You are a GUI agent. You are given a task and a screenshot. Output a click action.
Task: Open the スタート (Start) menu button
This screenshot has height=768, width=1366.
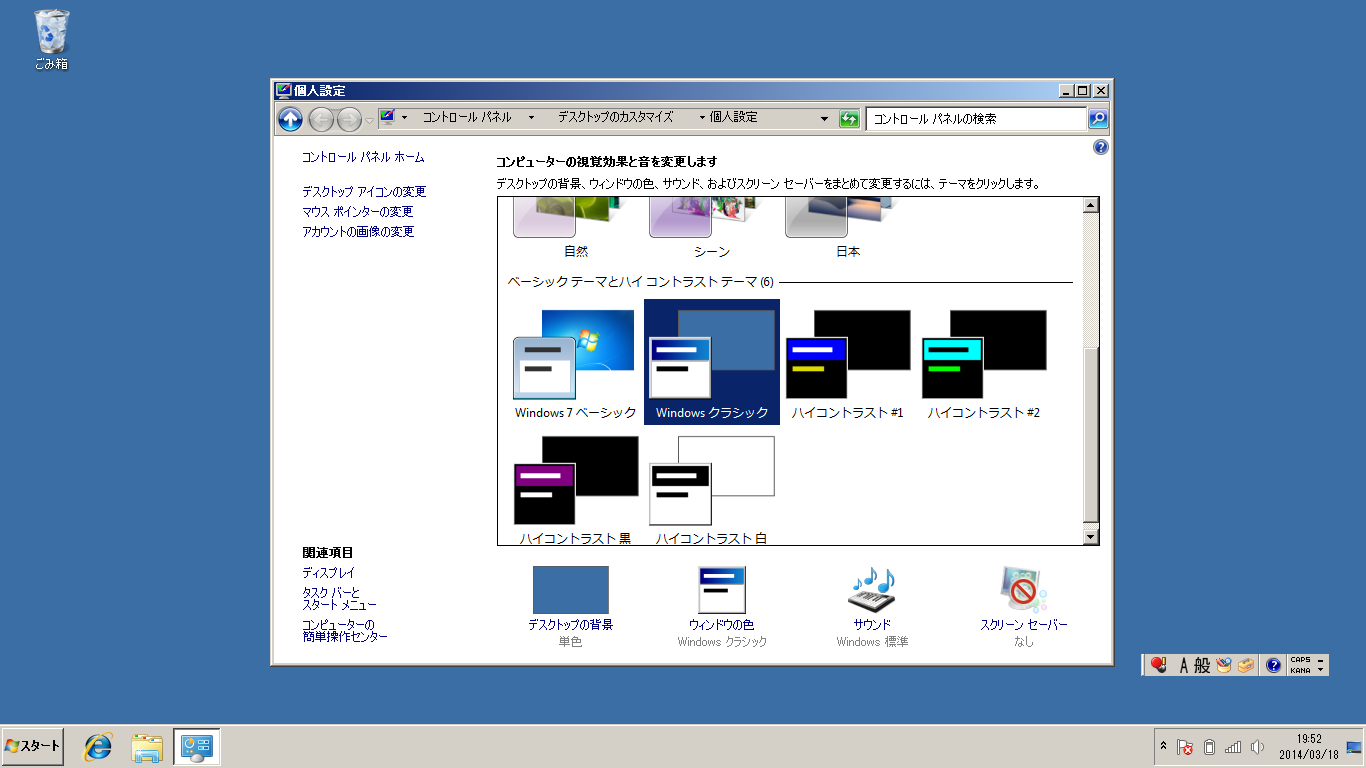coord(33,747)
